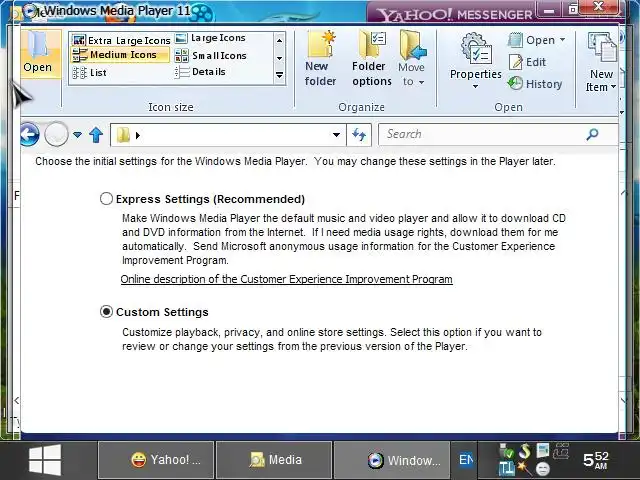Expand the icon size gallery list
The height and width of the screenshot is (480, 640).
click(280, 75)
